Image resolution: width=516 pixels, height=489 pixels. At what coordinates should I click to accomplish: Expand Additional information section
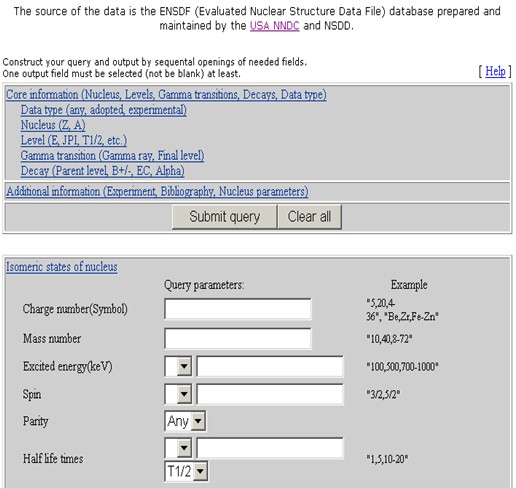click(157, 191)
